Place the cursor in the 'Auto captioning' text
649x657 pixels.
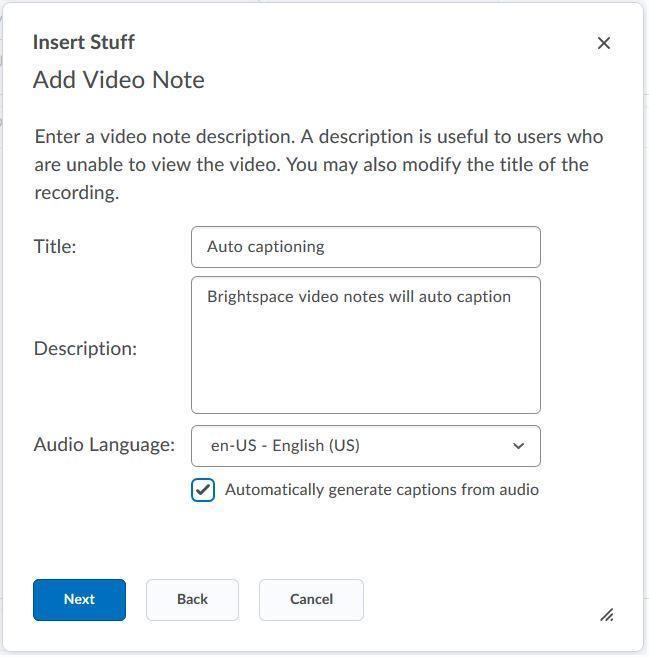265,247
